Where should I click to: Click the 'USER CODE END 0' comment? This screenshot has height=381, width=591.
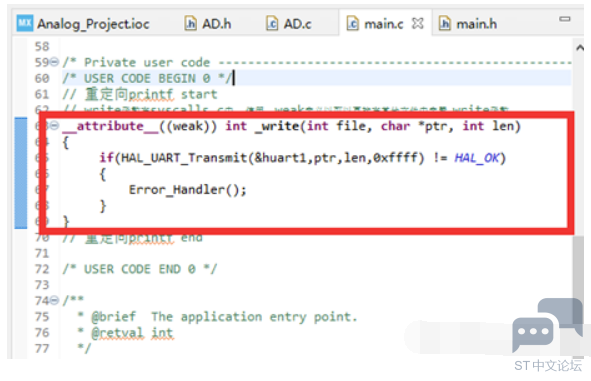(139, 269)
